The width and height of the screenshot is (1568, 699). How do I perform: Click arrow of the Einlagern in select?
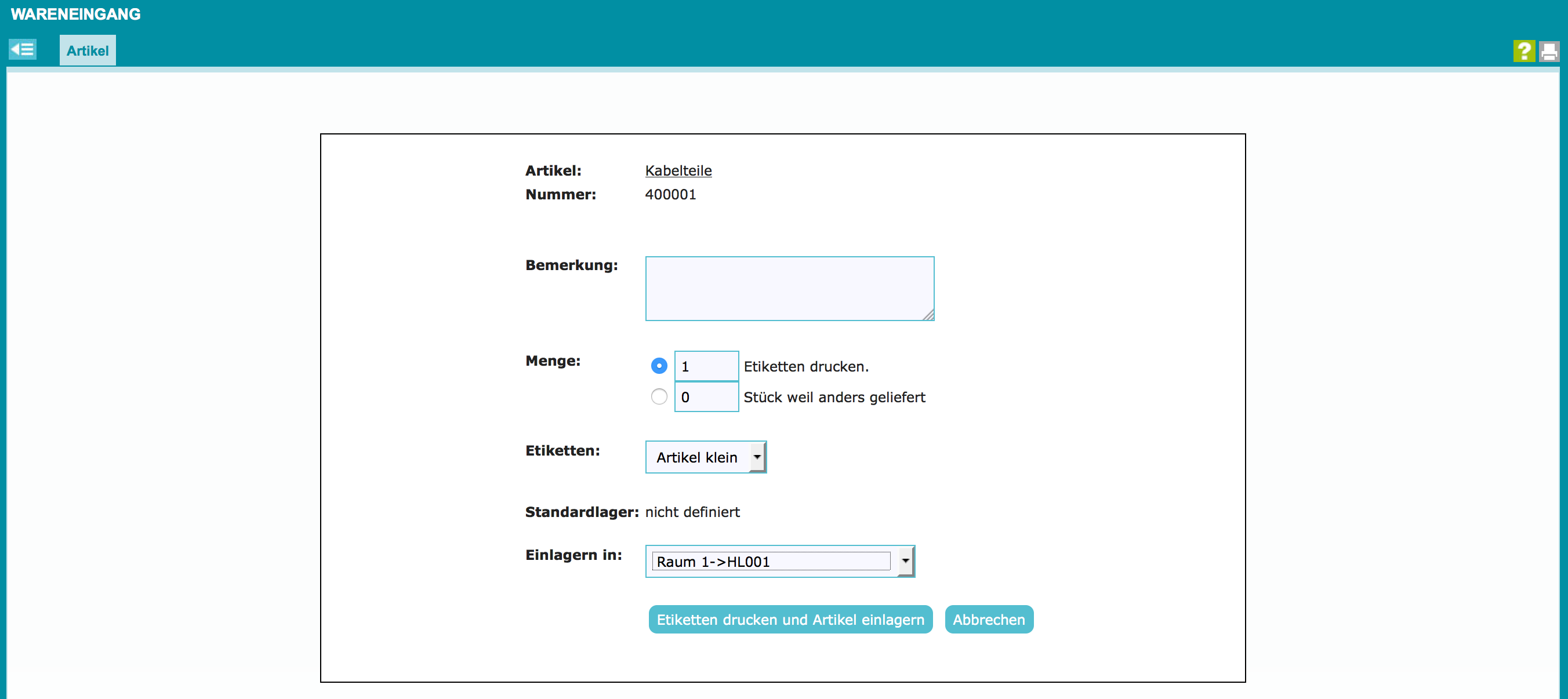(x=905, y=561)
